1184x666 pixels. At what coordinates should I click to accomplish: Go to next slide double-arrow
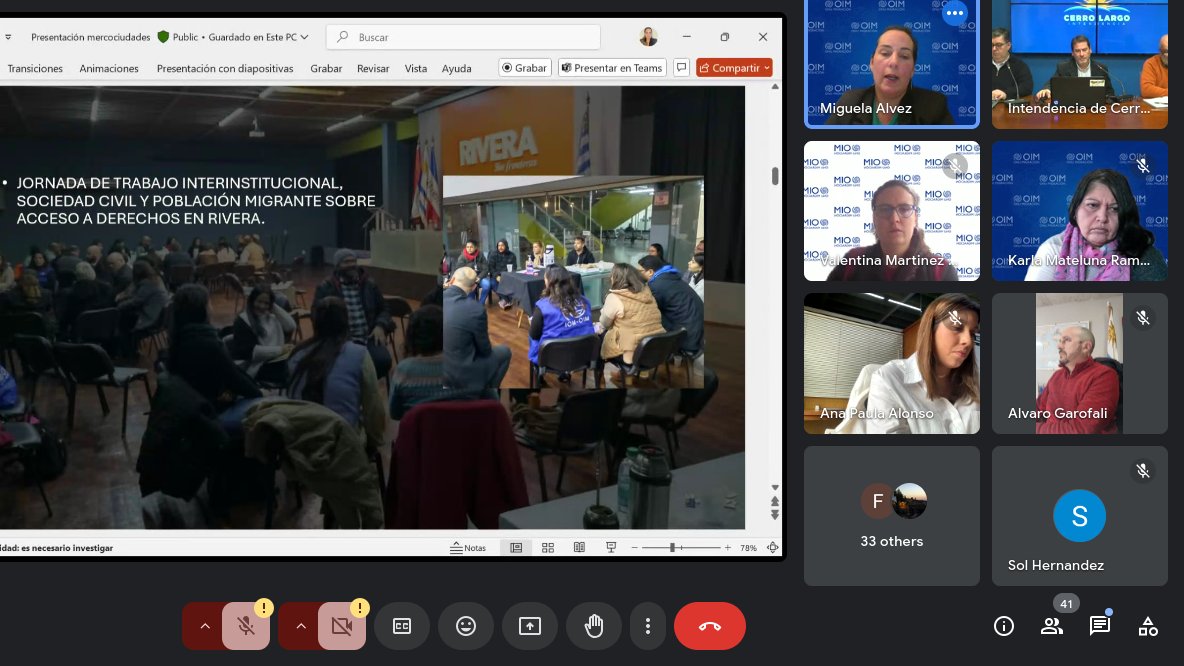click(x=775, y=515)
